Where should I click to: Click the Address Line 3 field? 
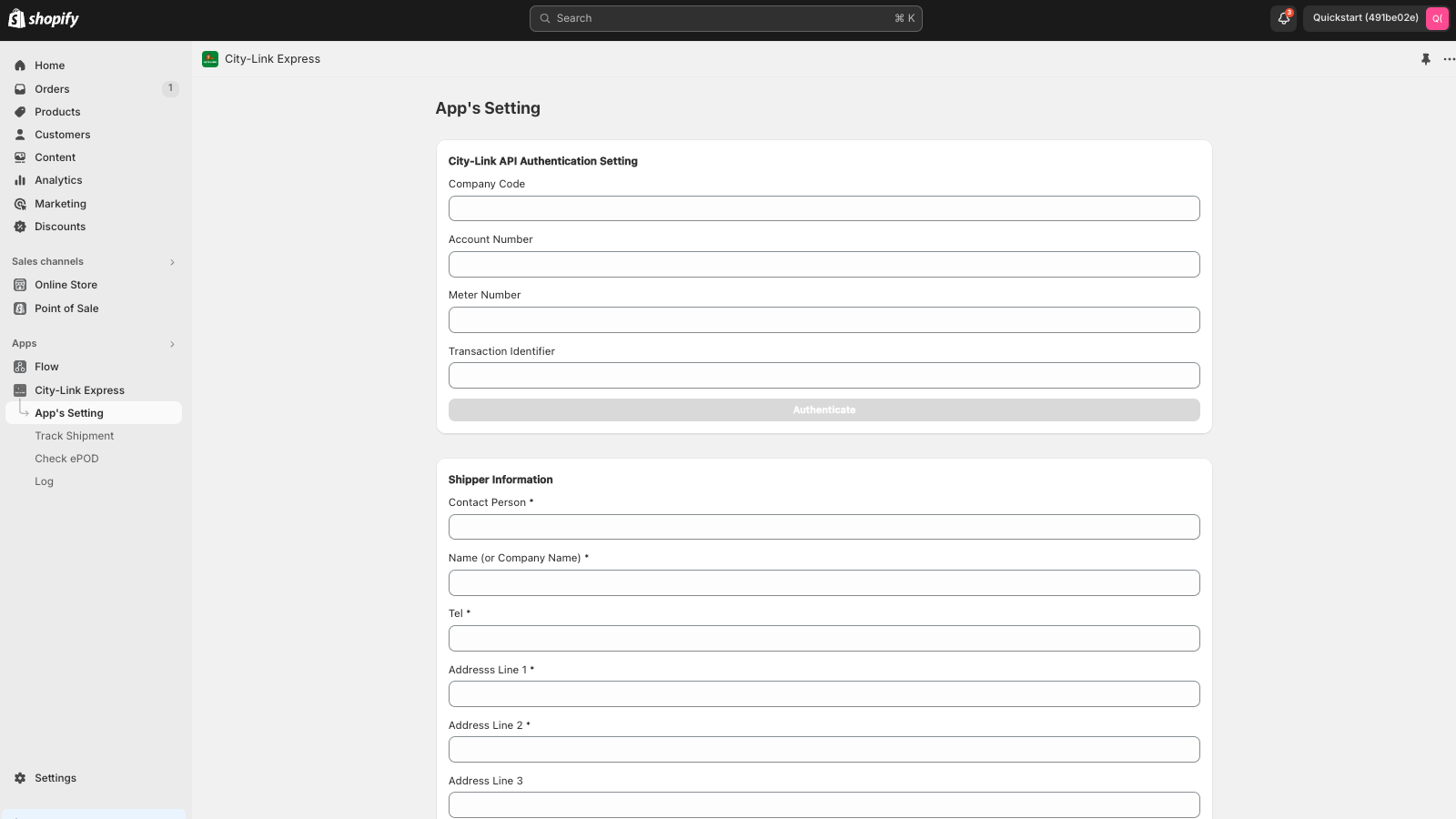pos(824,804)
